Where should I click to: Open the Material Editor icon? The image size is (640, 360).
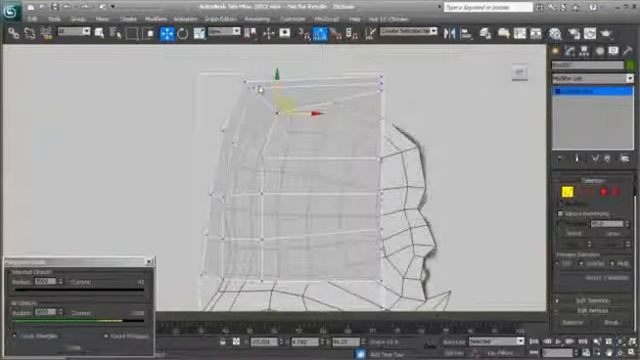[x=555, y=33]
